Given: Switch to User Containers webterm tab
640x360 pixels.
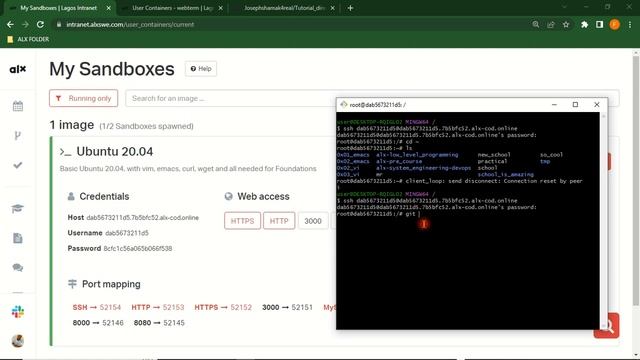Looking at the screenshot, I should [x=172, y=8].
